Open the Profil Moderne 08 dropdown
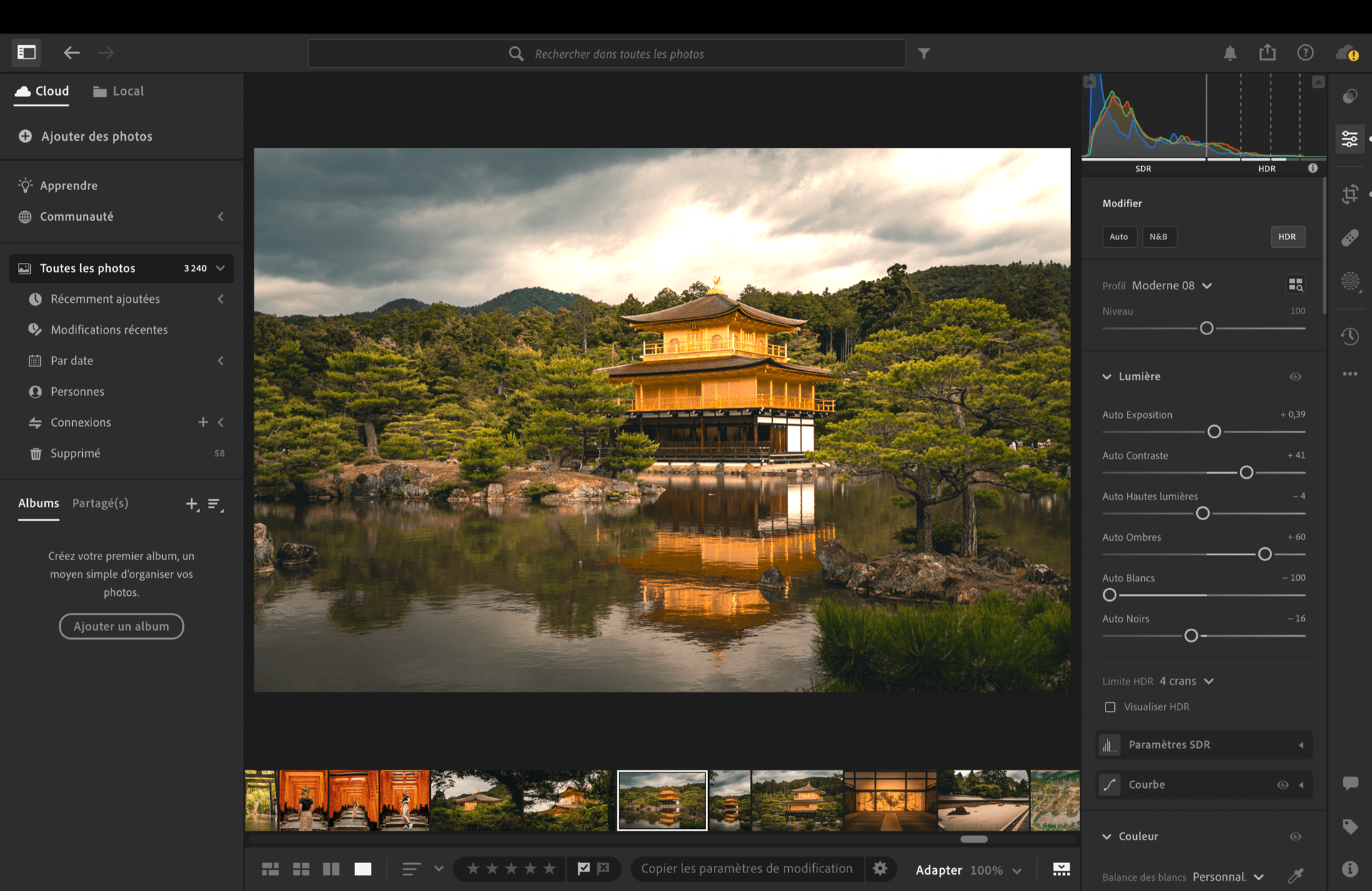The width and height of the screenshot is (1372, 891). pyautogui.click(x=1171, y=285)
